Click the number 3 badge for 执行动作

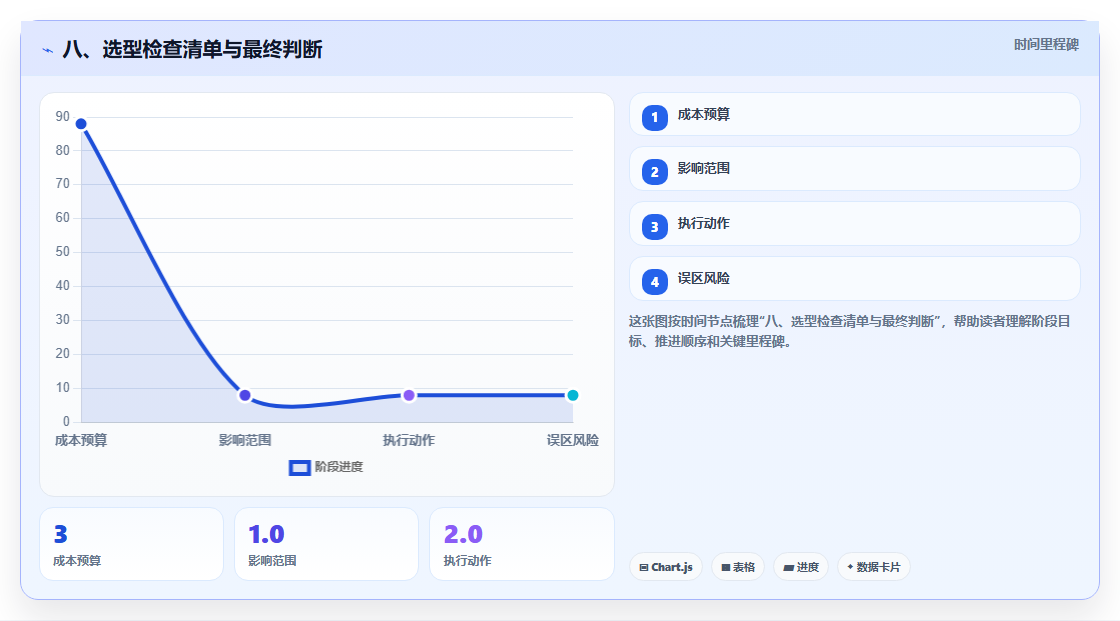pos(654,227)
